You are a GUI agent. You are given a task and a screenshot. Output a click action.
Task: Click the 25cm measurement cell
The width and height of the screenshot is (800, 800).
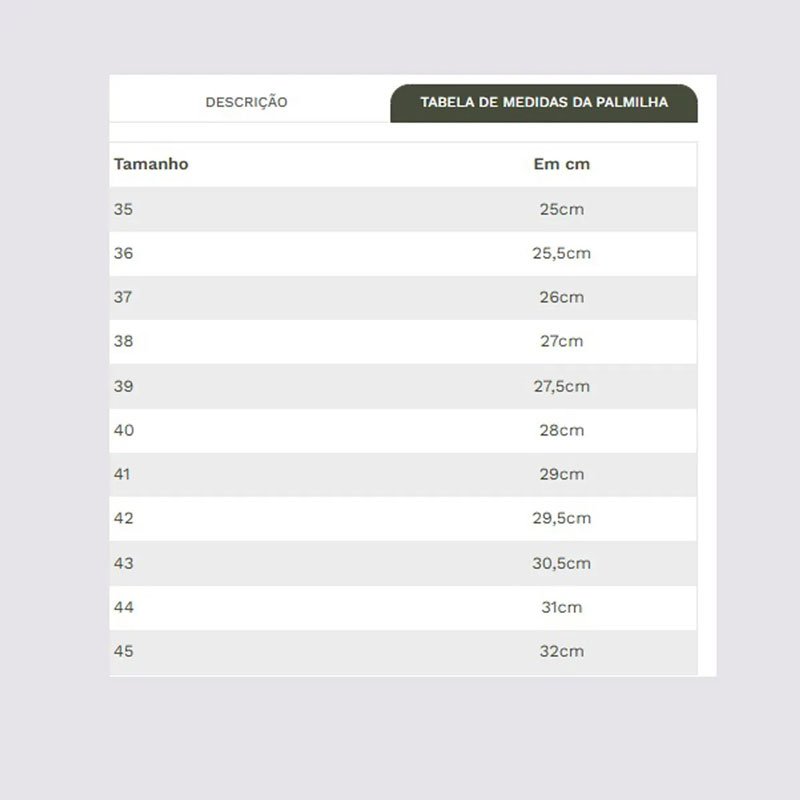coord(562,209)
